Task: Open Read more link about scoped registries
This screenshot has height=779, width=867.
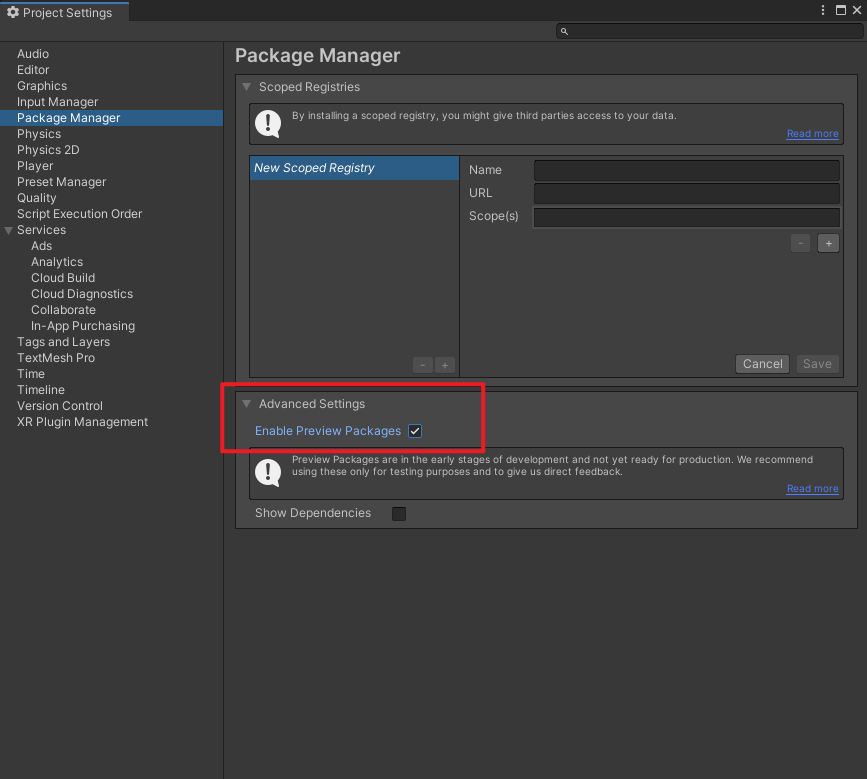Action: 812,134
